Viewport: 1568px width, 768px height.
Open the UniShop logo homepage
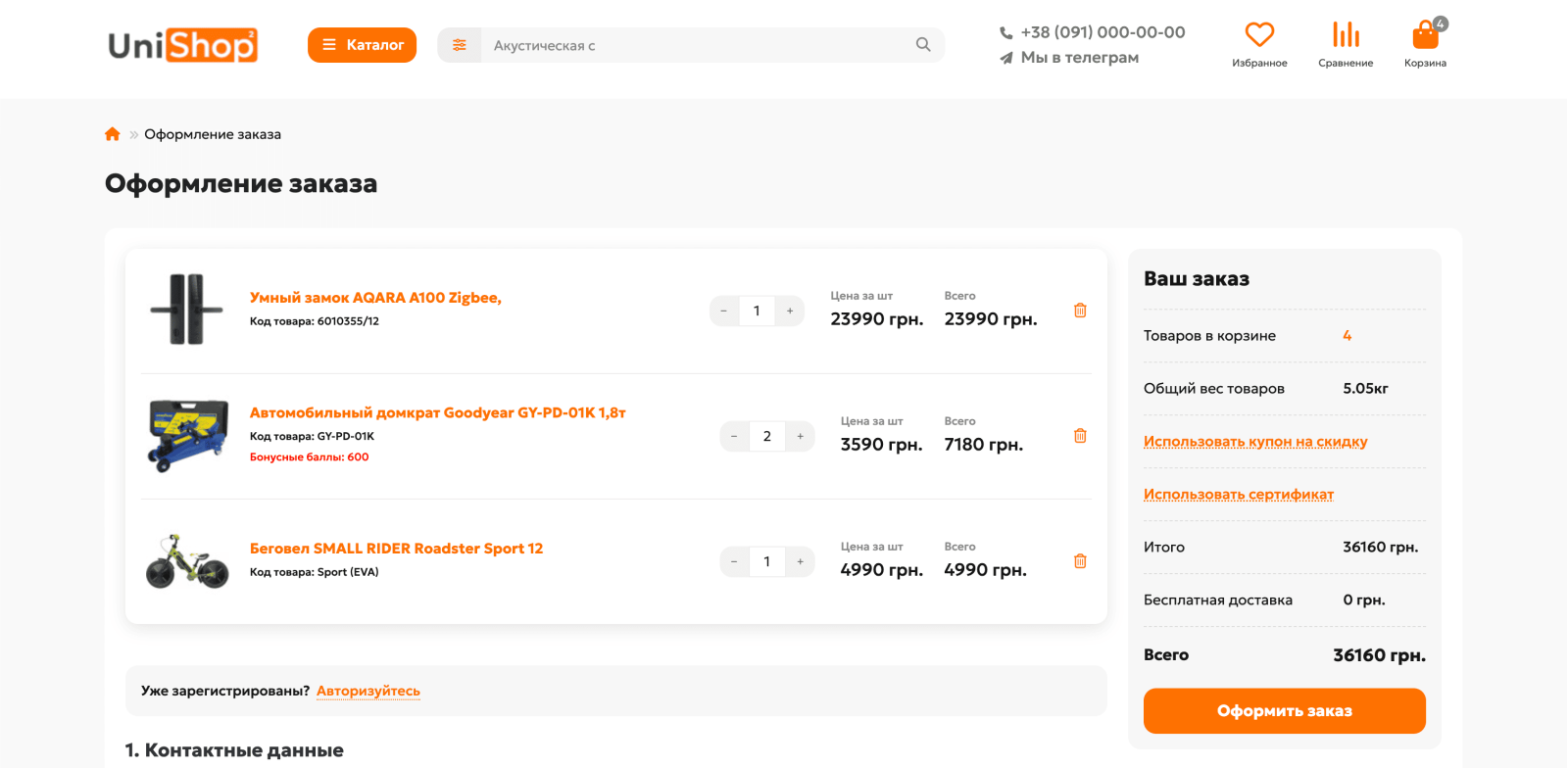tap(182, 45)
